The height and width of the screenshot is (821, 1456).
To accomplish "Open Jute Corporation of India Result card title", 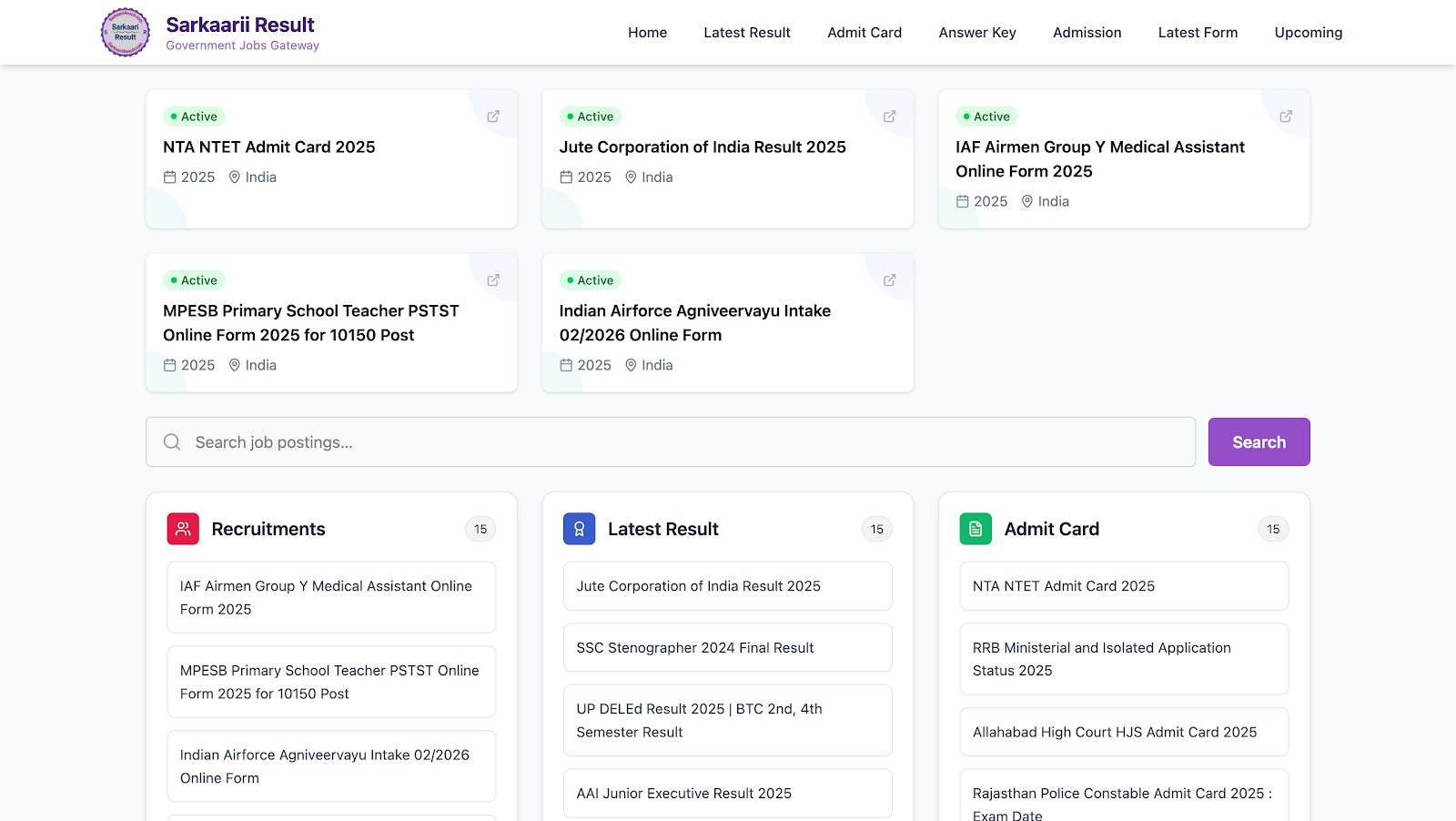I will point(703,147).
